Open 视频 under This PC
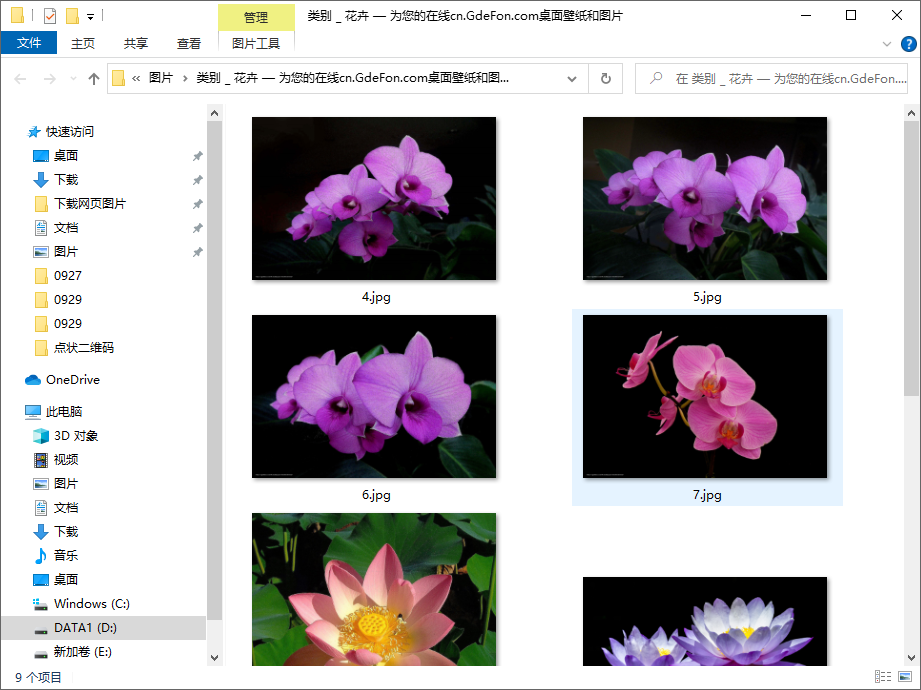The height and width of the screenshot is (690, 921). point(66,460)
